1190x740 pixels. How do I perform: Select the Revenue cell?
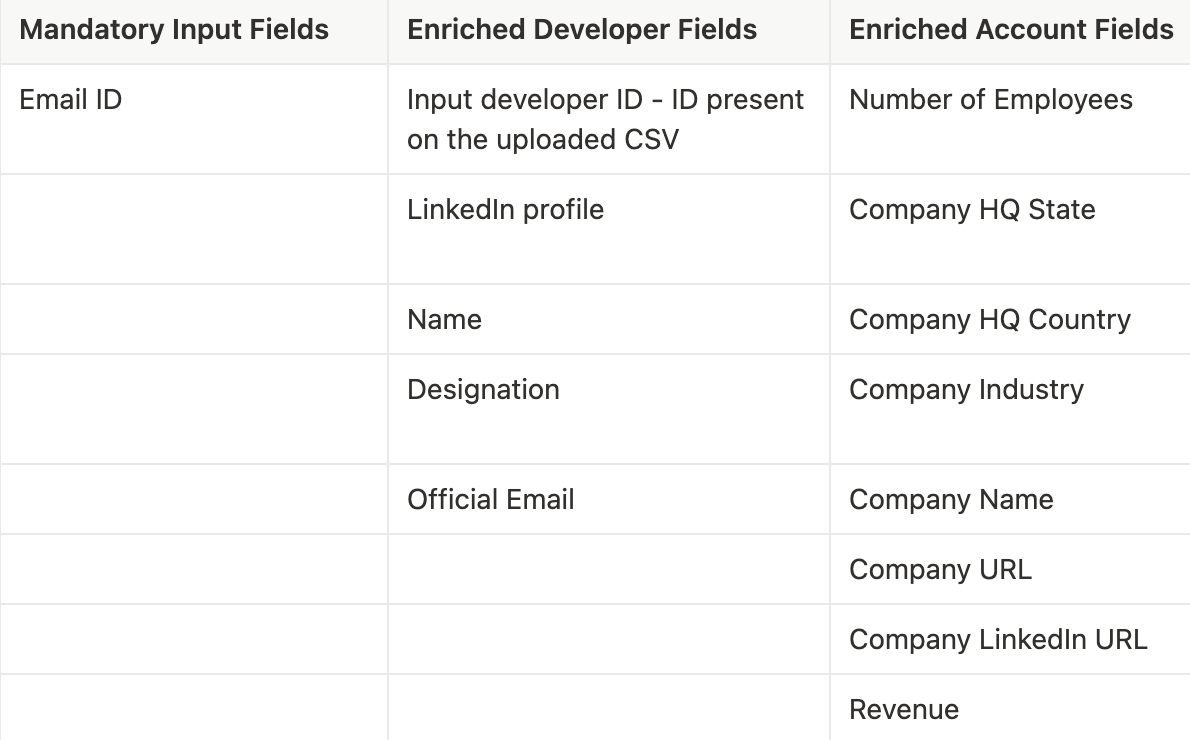[x=904, y=710]
